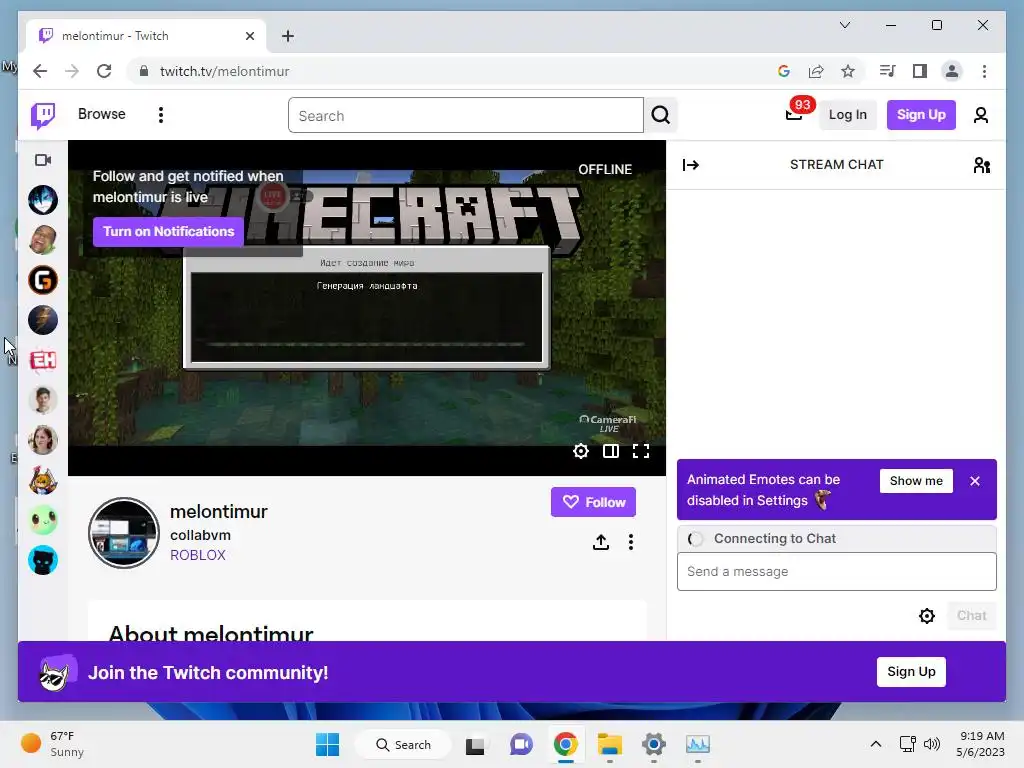Open the first sidebar channel avatar with blue hair
Screen dimensions: 1024x768
[x=43, y=200]
